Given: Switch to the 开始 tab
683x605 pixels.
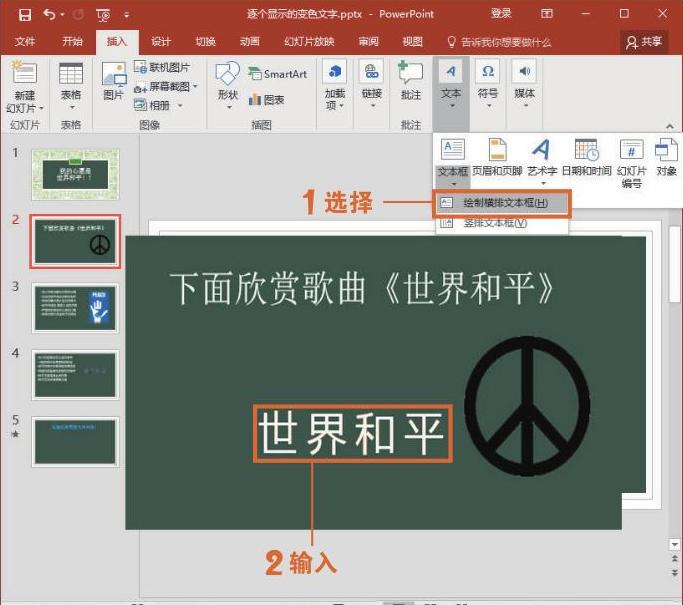Looking at the screenshot, I should 72,42.
